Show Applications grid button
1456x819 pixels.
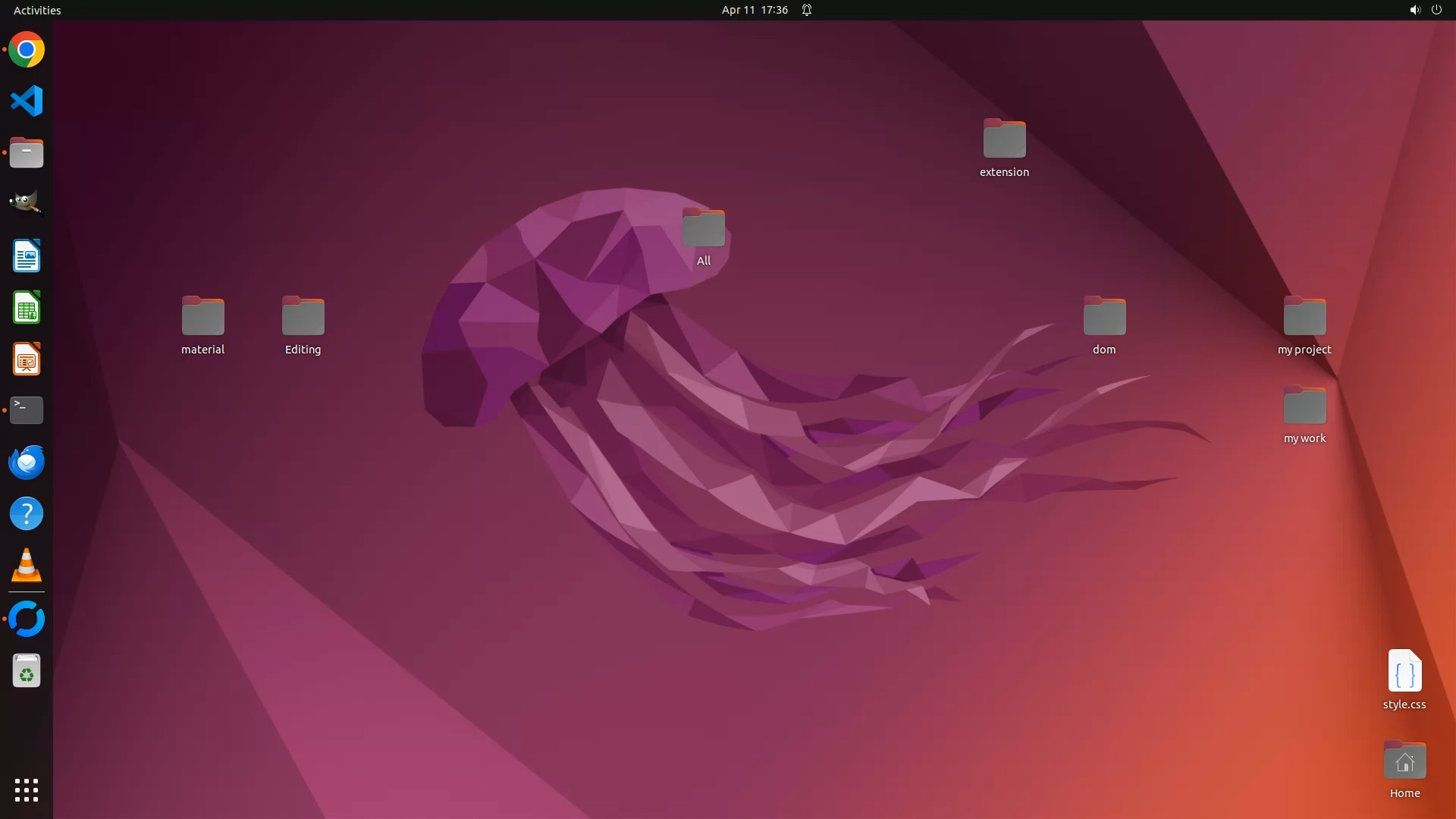(x=27, y=789)
